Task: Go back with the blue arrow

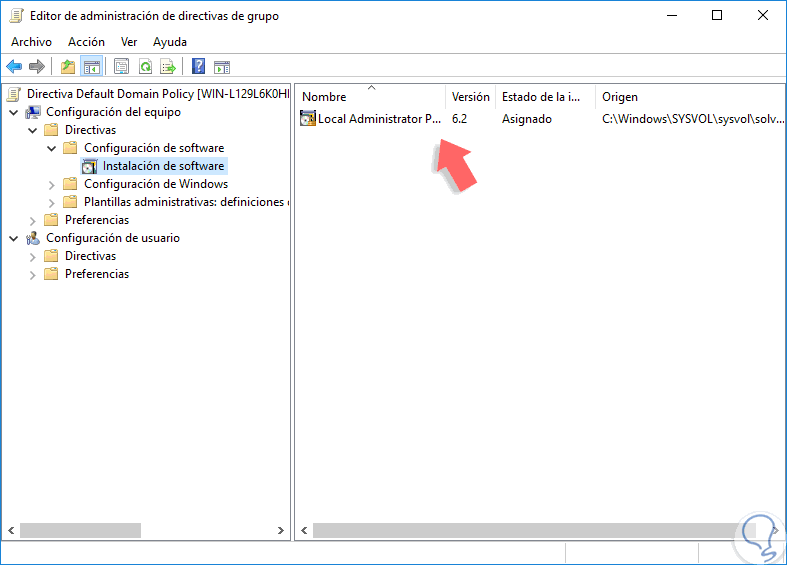Action: (x=14, y=66)
